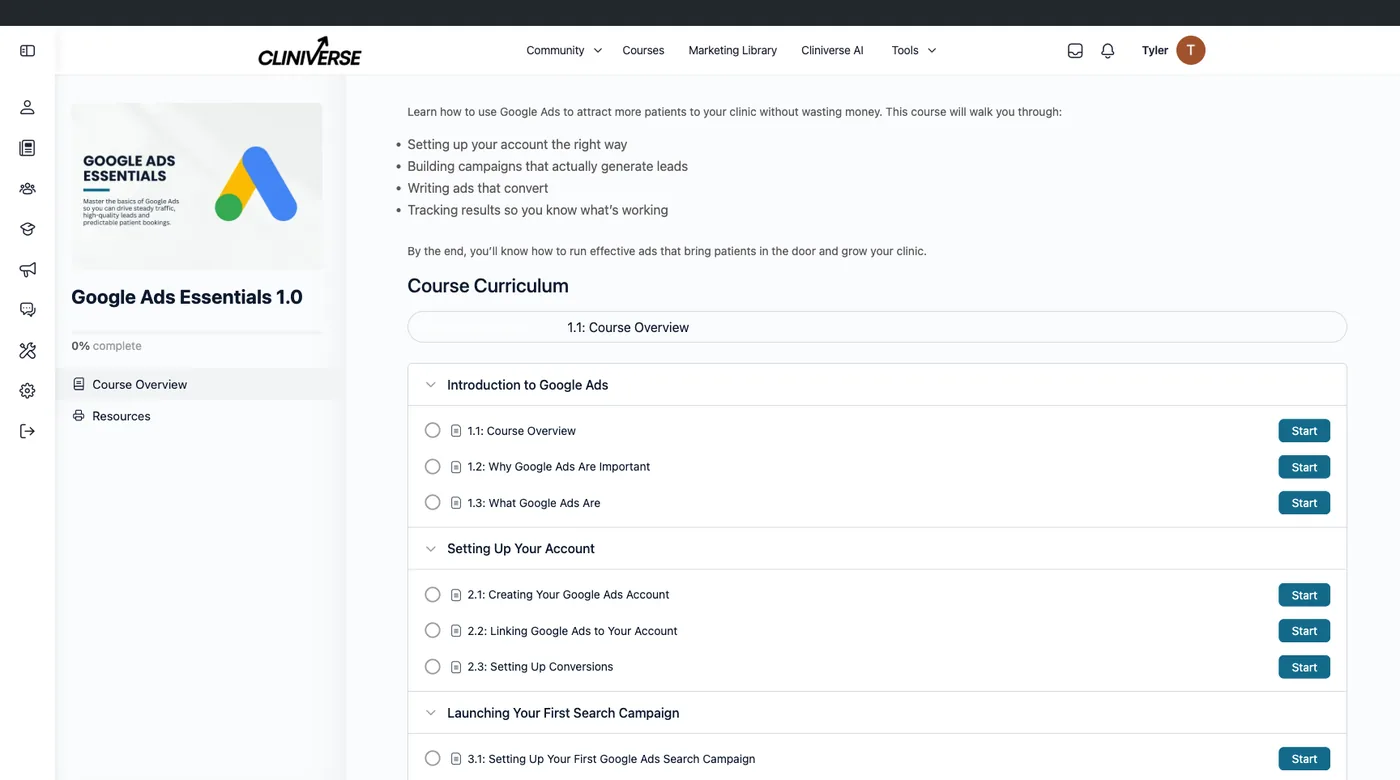
Task: Start lesson 1.3: What Google Ads Are
Action: pyautogui.click(x=1304, y=503)
